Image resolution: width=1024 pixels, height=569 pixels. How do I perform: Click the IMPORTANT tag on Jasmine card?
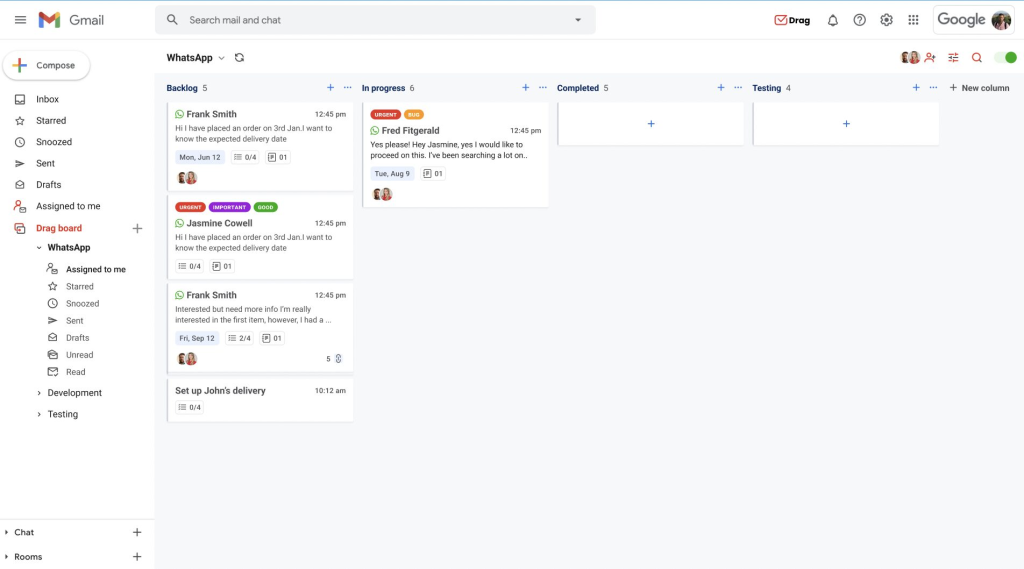coord(229,207)
